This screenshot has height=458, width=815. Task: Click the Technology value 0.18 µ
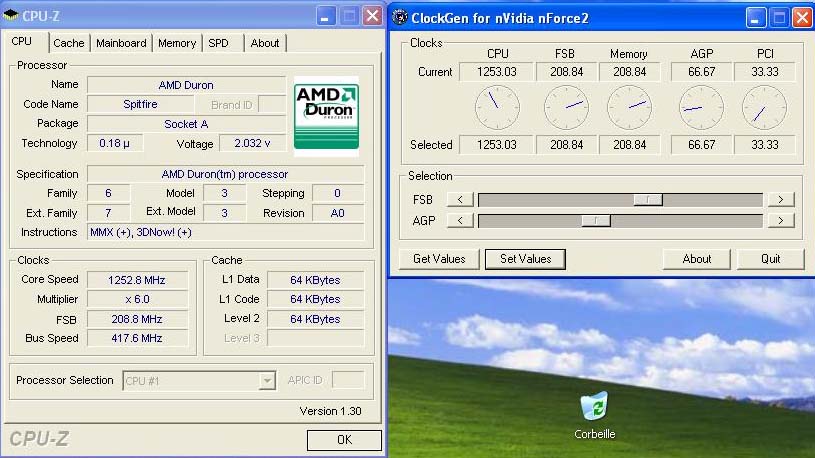114,143
